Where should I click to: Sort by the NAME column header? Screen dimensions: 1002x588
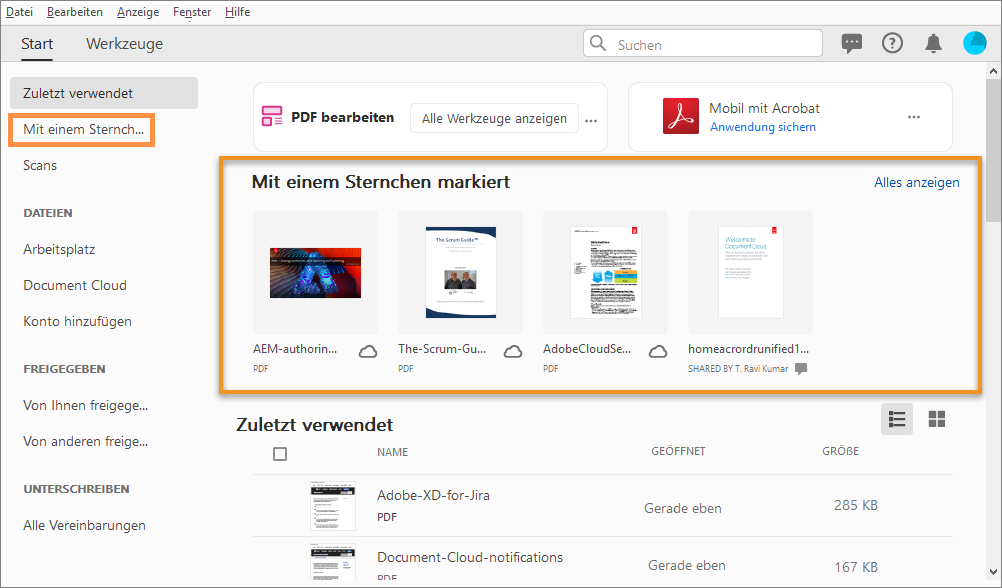click(x=392, y=452)
